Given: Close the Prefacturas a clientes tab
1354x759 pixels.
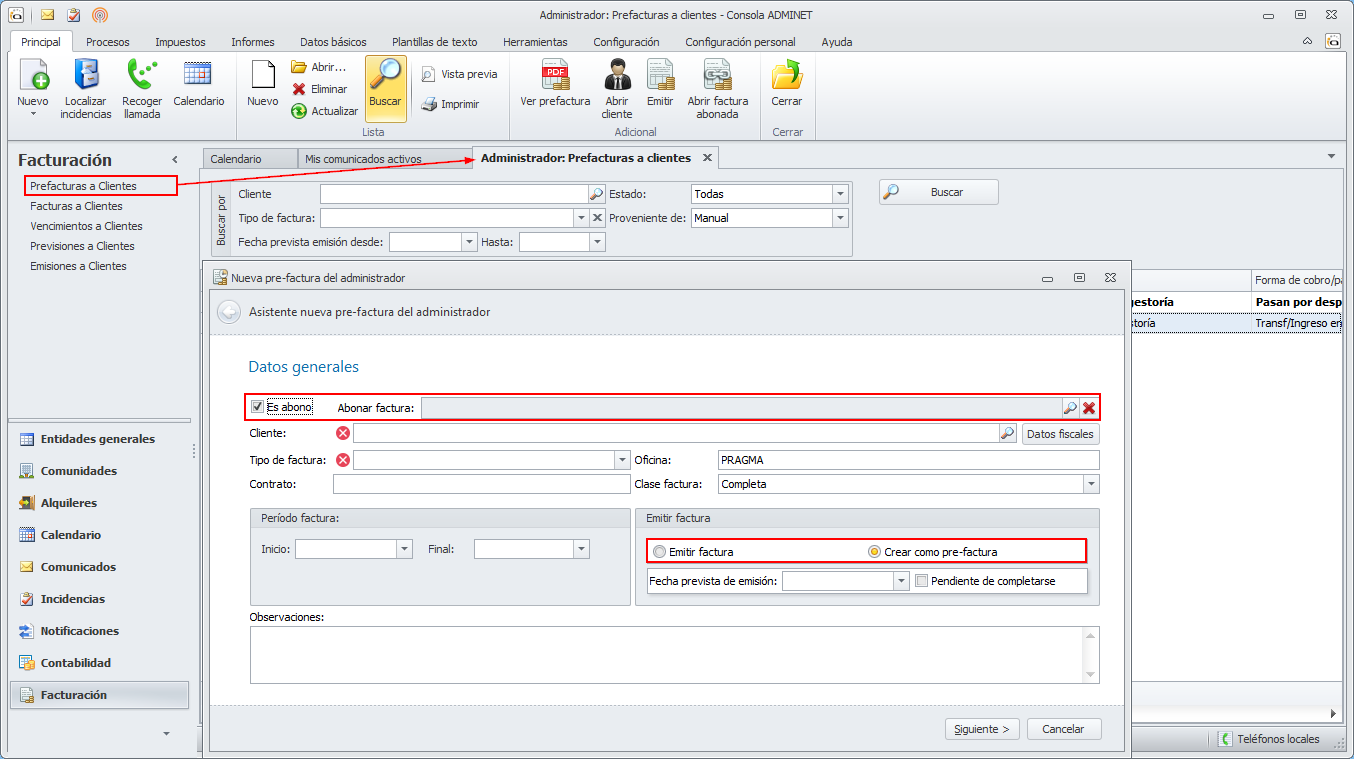Looking at the screenshot, I should pyautogui.click(x=707, y=158).
